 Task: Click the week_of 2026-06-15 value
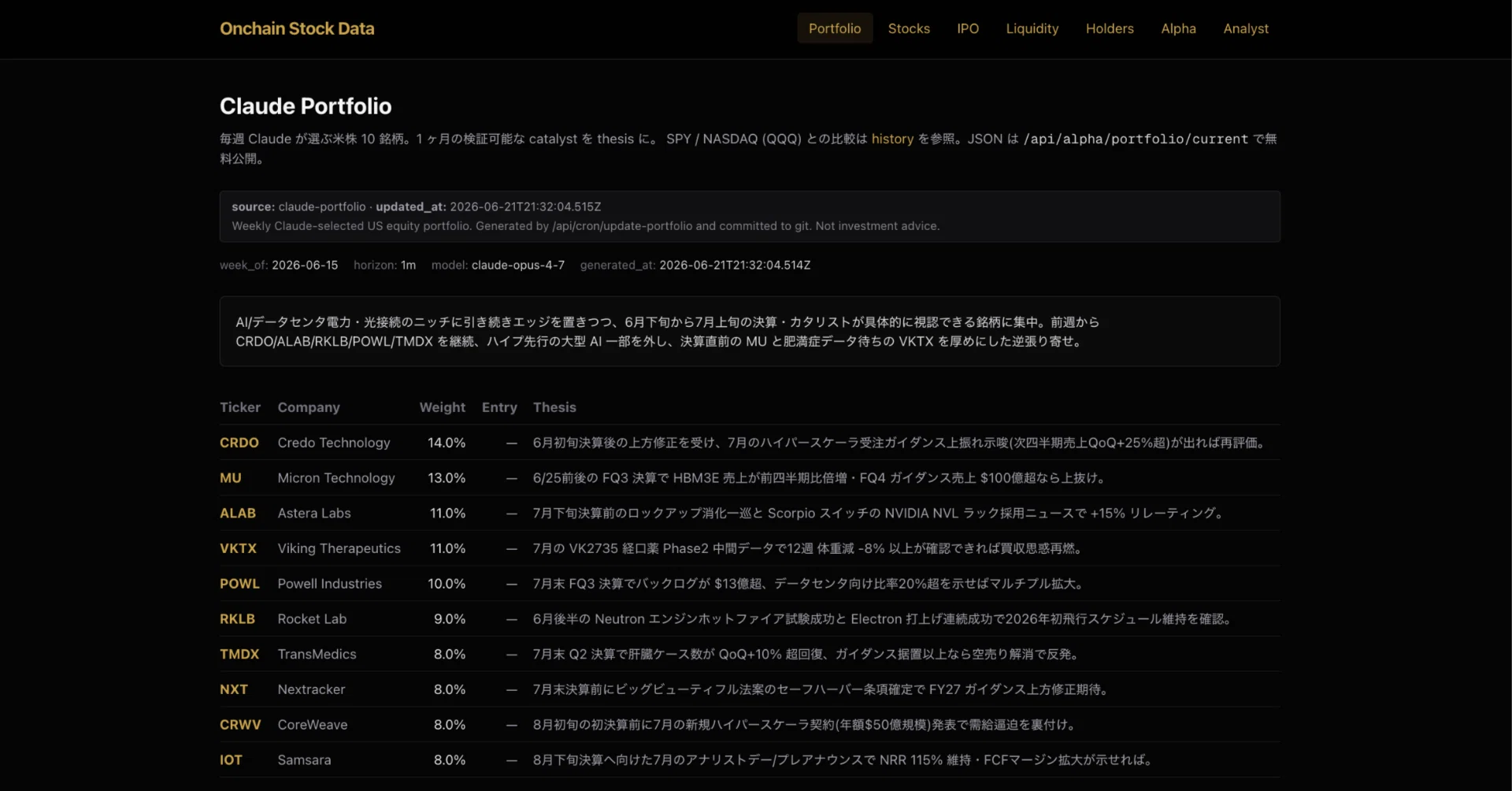[x=305, y=266]
